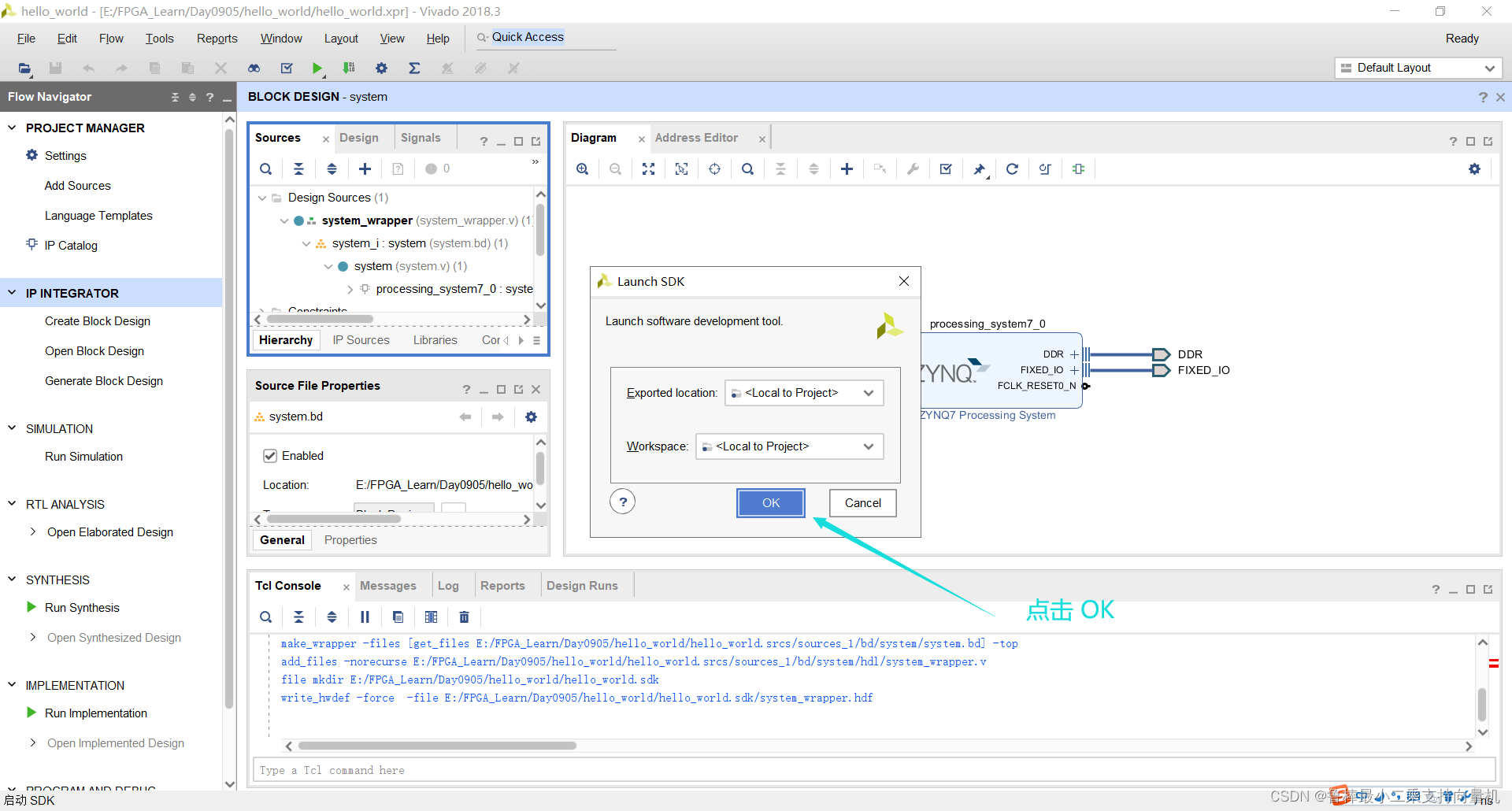Screen dimensions: 1512x811
Task: Expand processing_system7_0 tree node
Action: pos(350,289)
